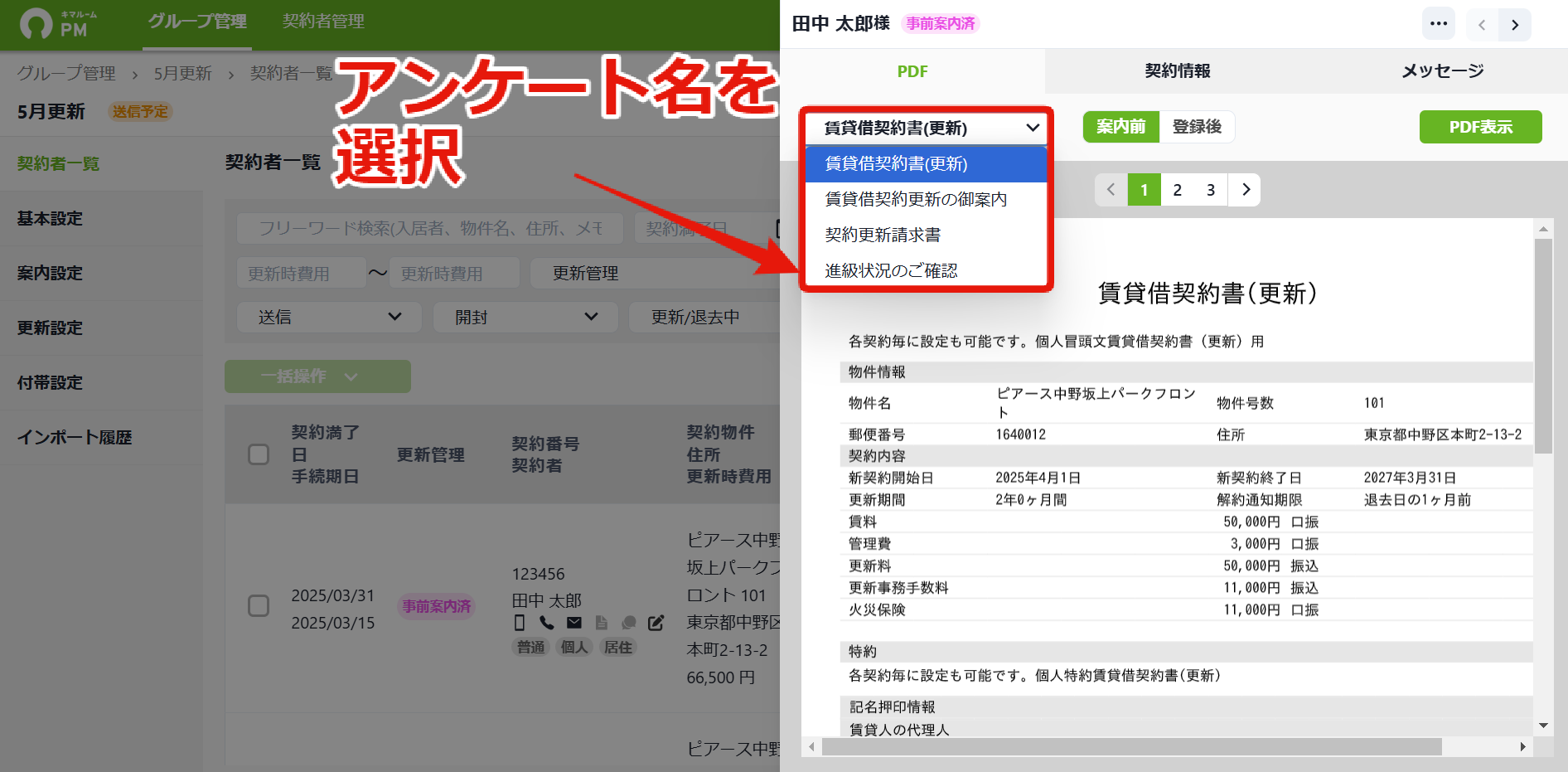The image size is (1568, 772).
Task: Go to next PDF page arrow
Action: tap(1245, 190)
